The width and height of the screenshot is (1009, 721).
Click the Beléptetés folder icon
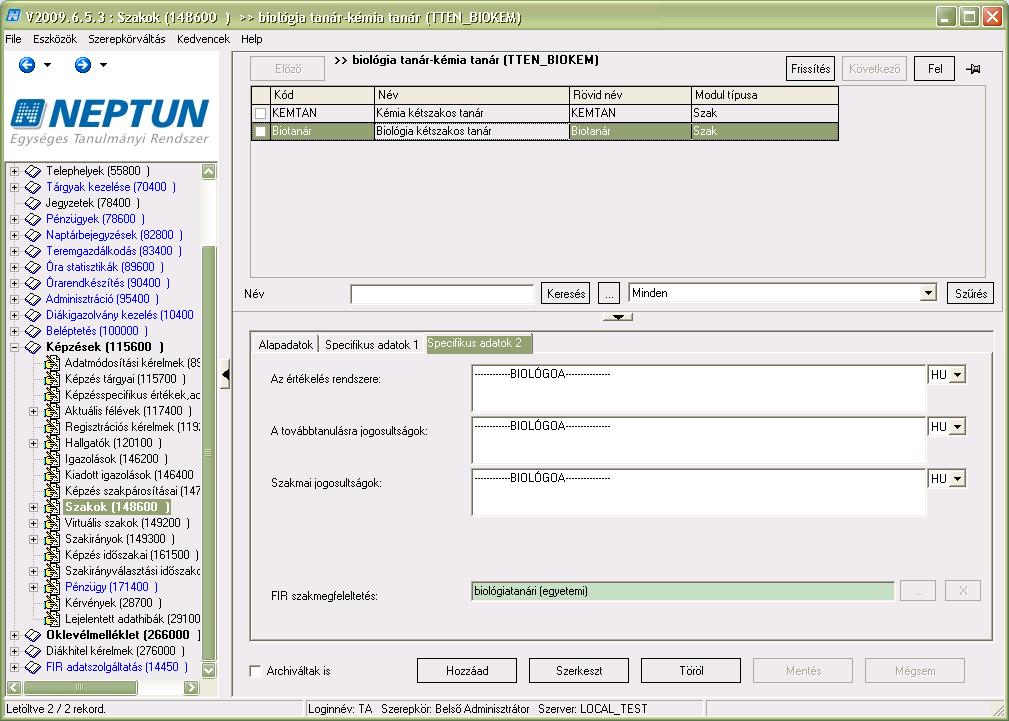33,332
